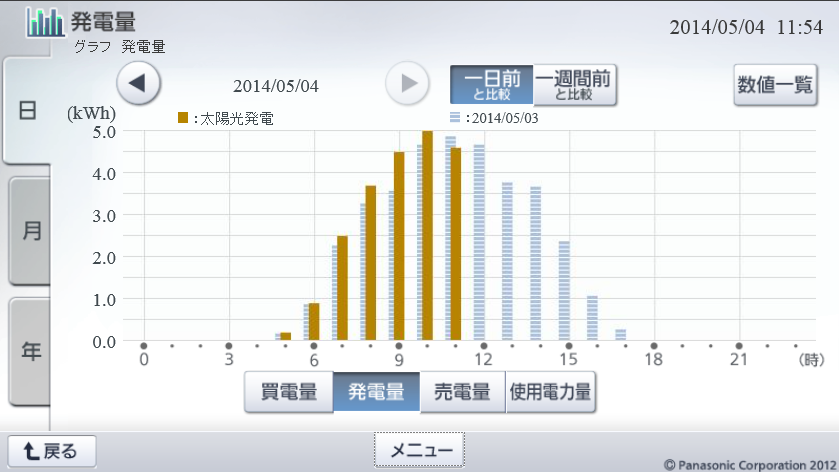Switch to the 日 (day) tab
839x472 pixels.
pyautogui.click(x=30, y=111)
